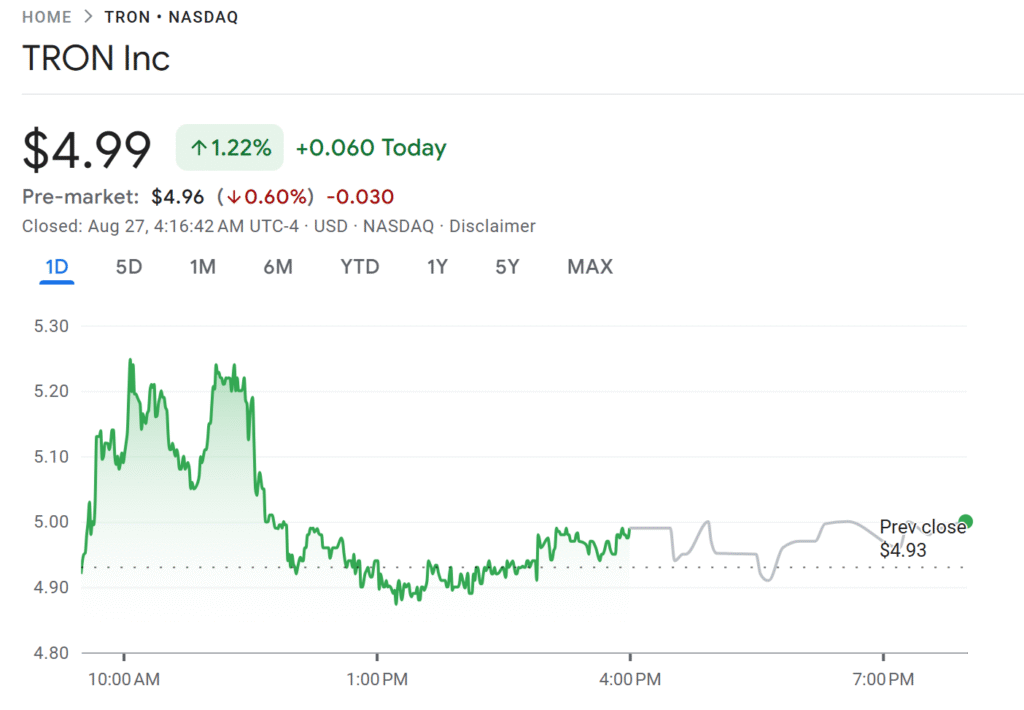Image resolution: width=1024 pixels, height=710 pixels.
Task: Show the 6M price chart
Action: tap(278, 267)
